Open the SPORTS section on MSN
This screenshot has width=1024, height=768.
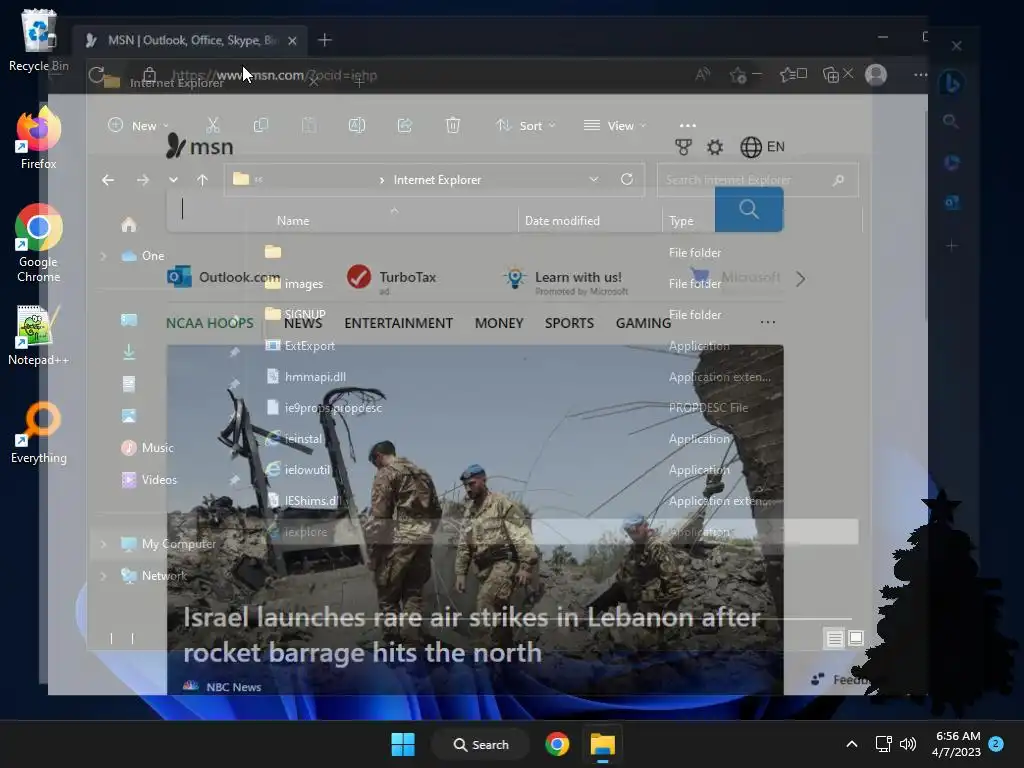point(569,323)
